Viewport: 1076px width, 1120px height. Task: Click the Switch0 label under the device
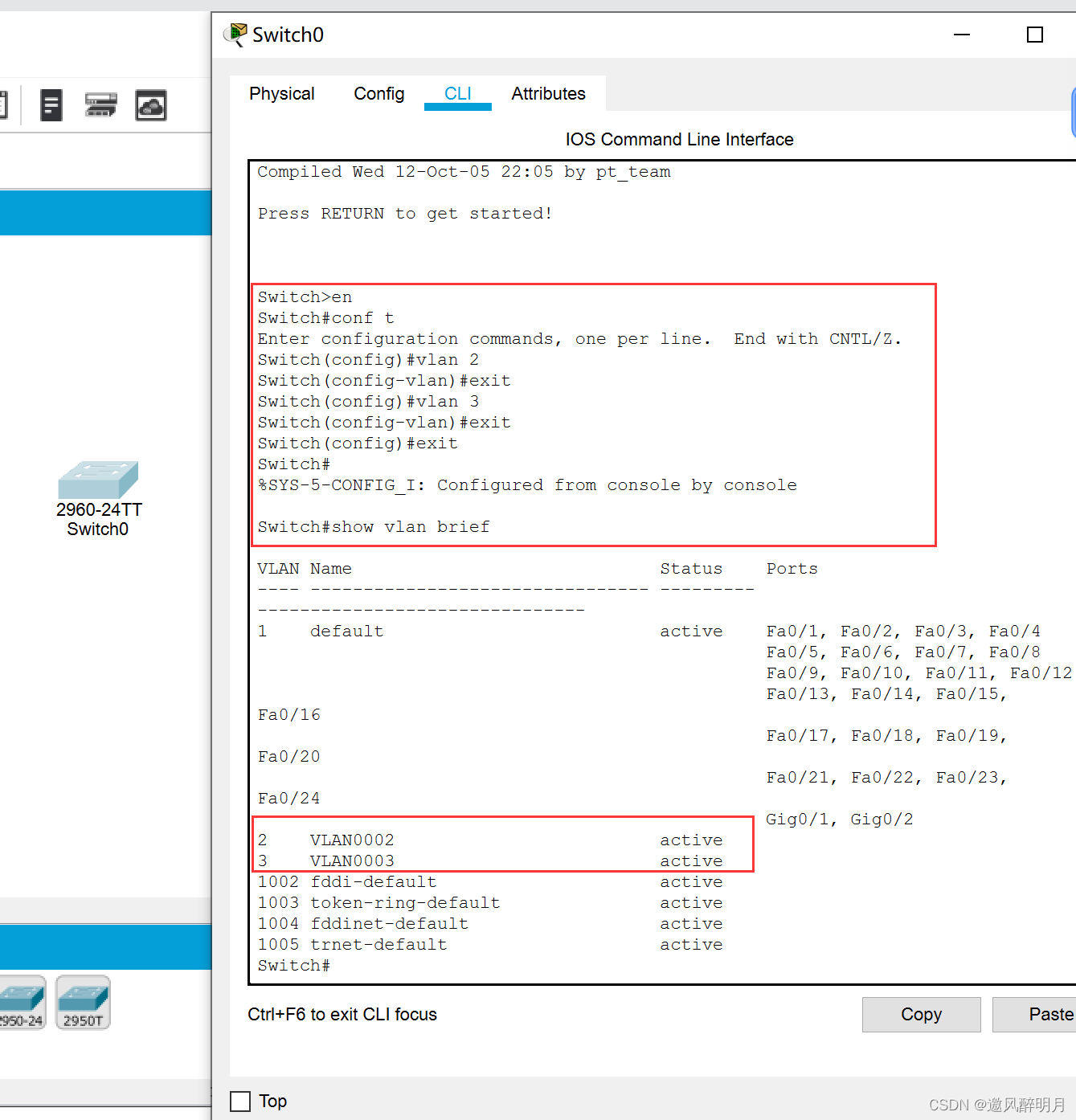pos(97,529)
